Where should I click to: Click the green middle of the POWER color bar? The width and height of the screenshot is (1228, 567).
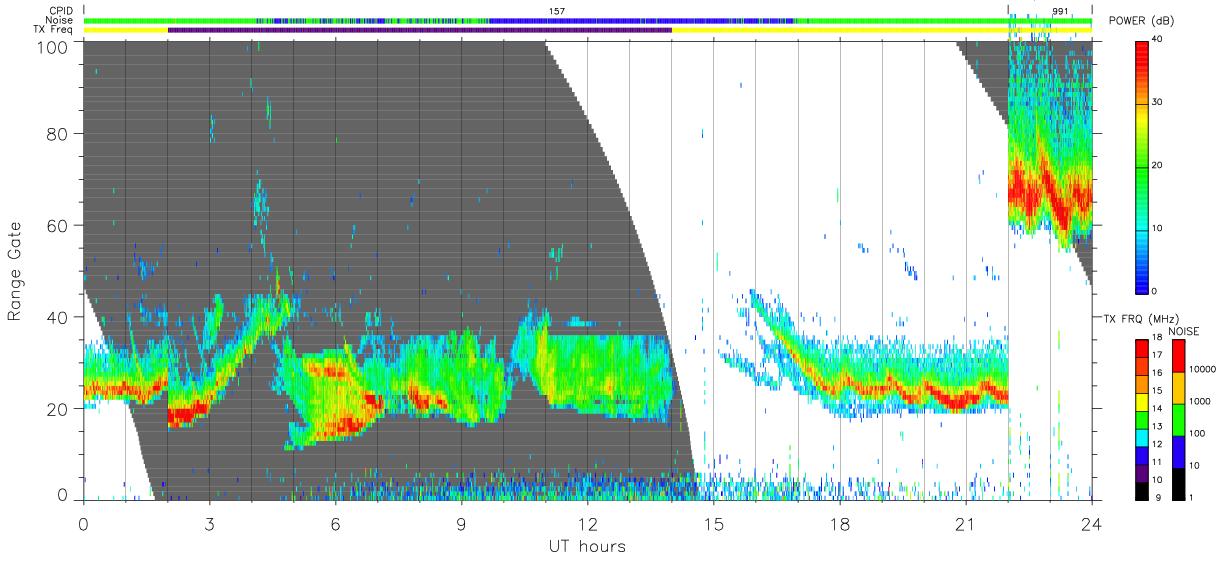point(1143,165)
